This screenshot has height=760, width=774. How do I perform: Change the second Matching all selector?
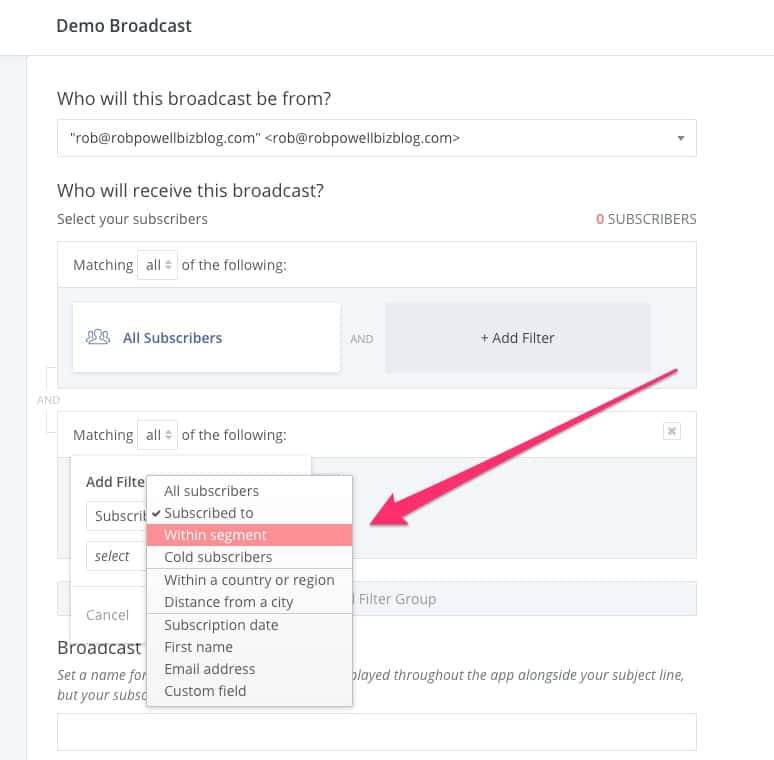point(157,435)
